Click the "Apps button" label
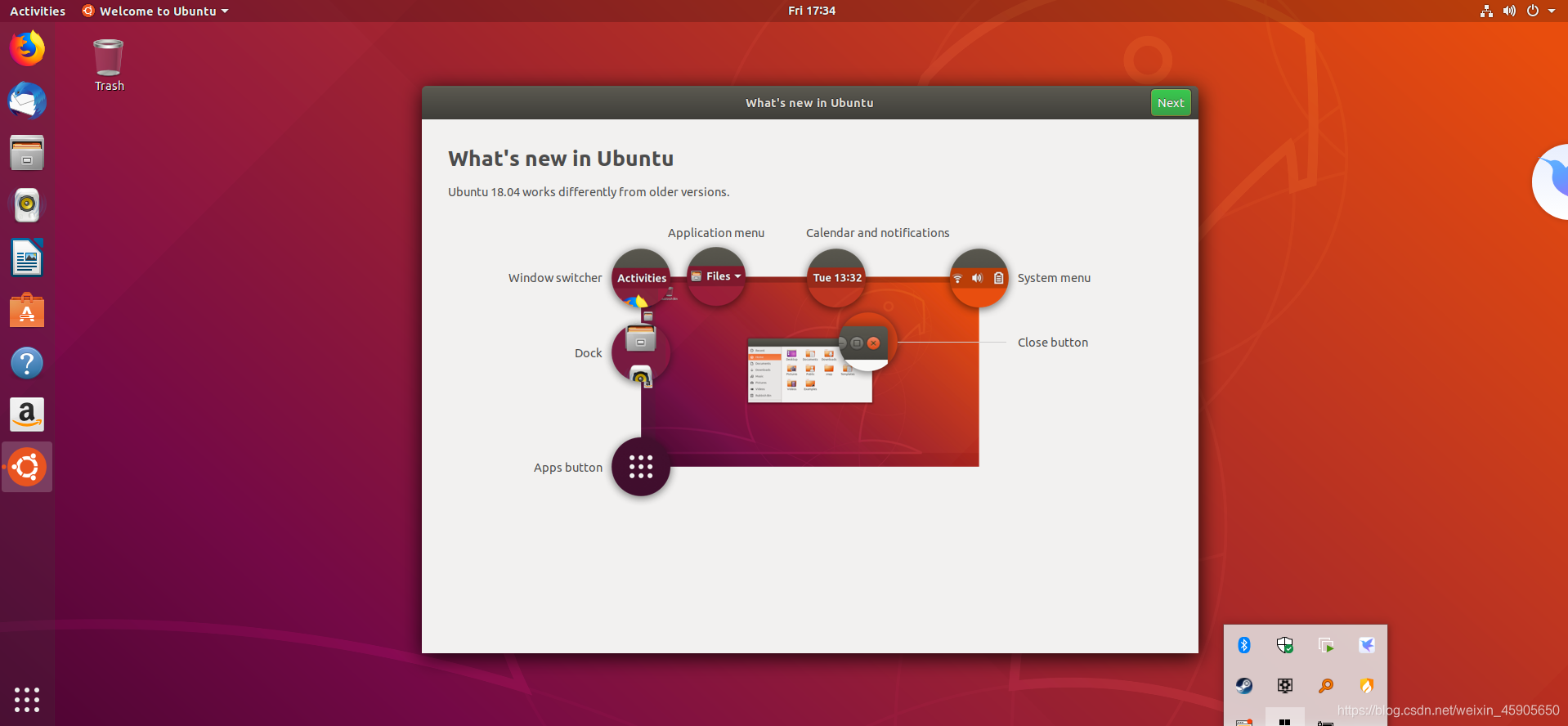The height and width of the screenshot is (726, 1568). coord(568,468)
